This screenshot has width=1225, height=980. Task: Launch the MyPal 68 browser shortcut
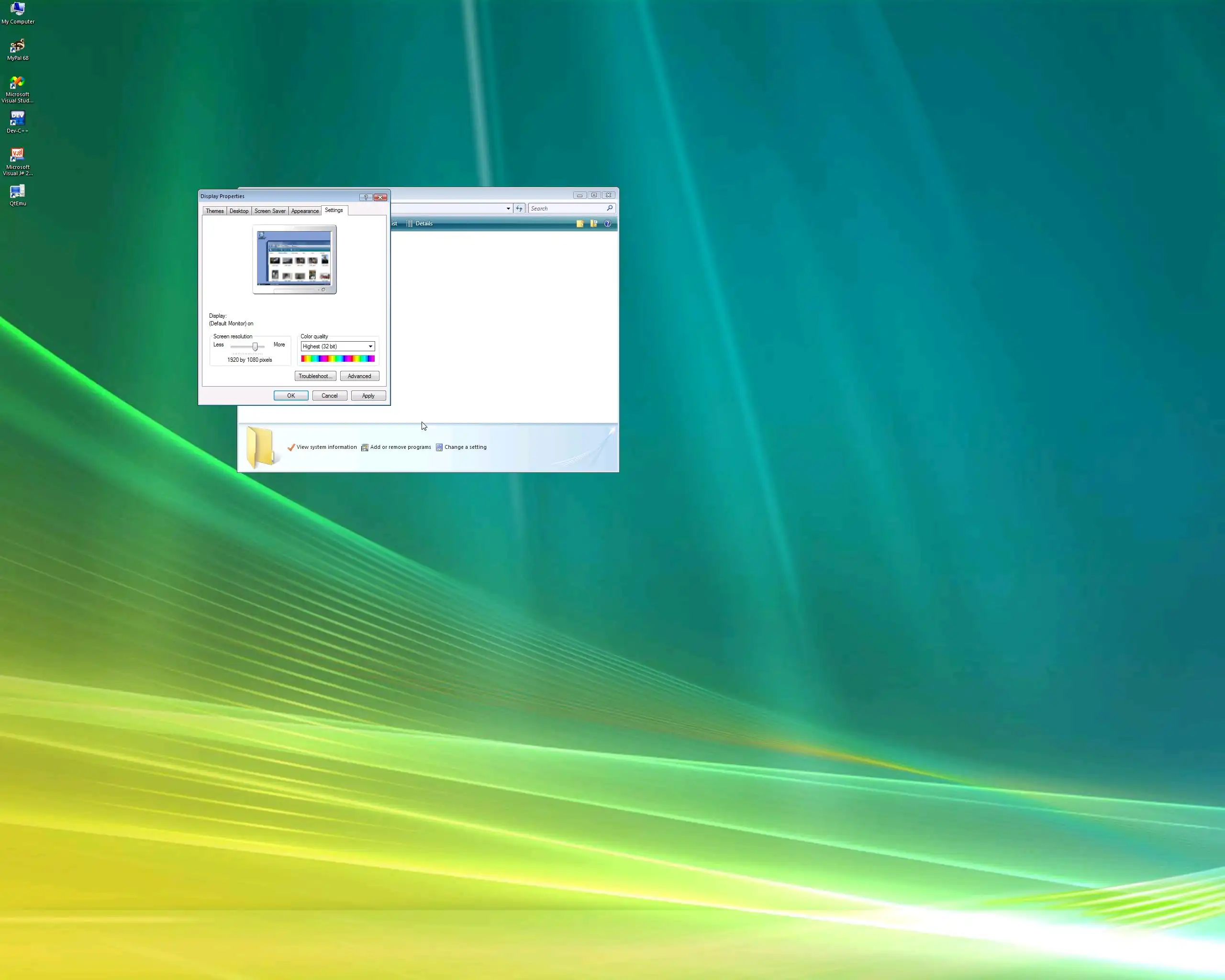18,46
